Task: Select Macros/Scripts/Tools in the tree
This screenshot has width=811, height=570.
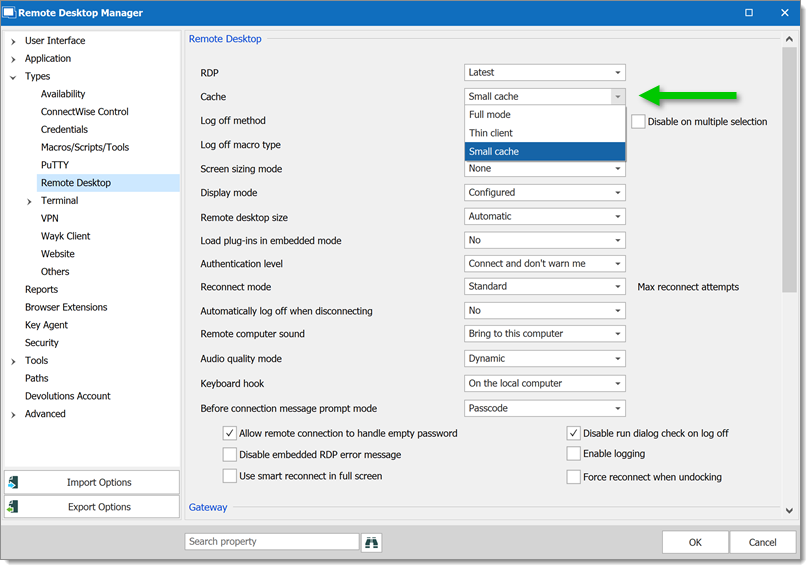Action: 85,147
